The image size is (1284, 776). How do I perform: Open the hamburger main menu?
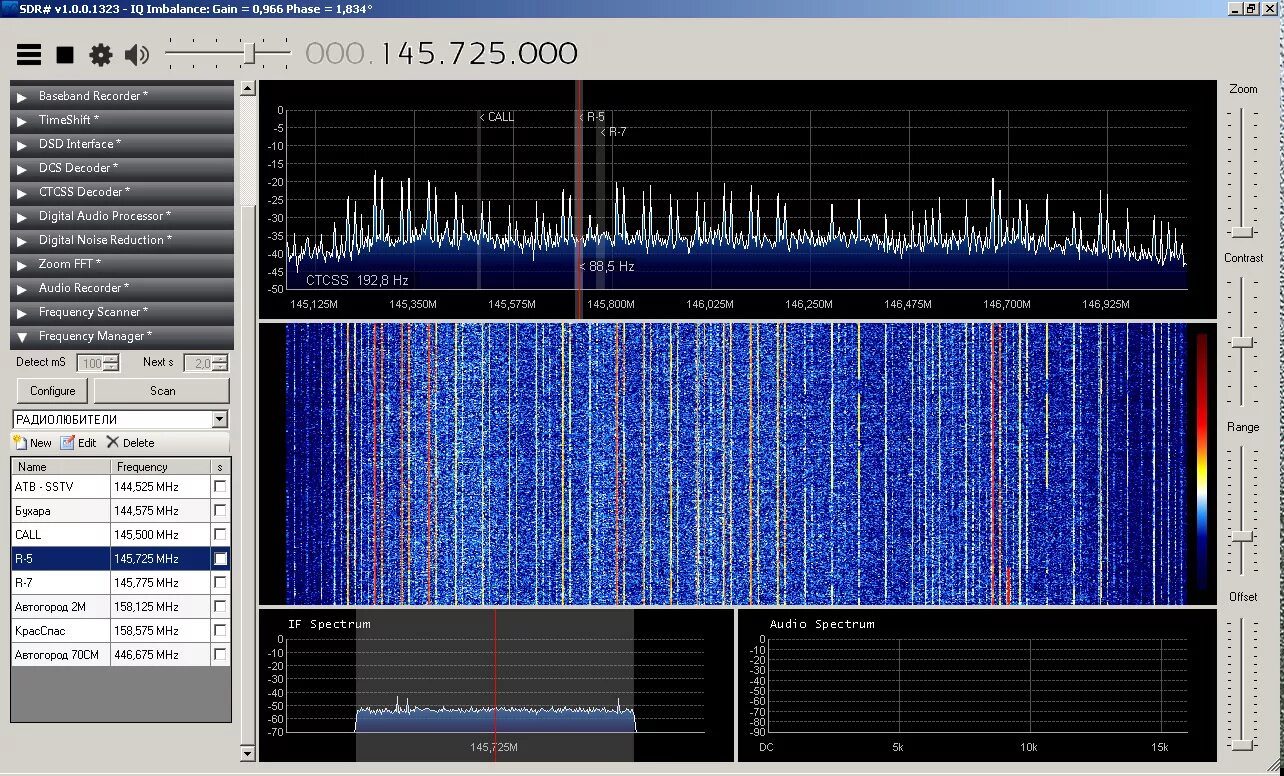tap(29, 55)
